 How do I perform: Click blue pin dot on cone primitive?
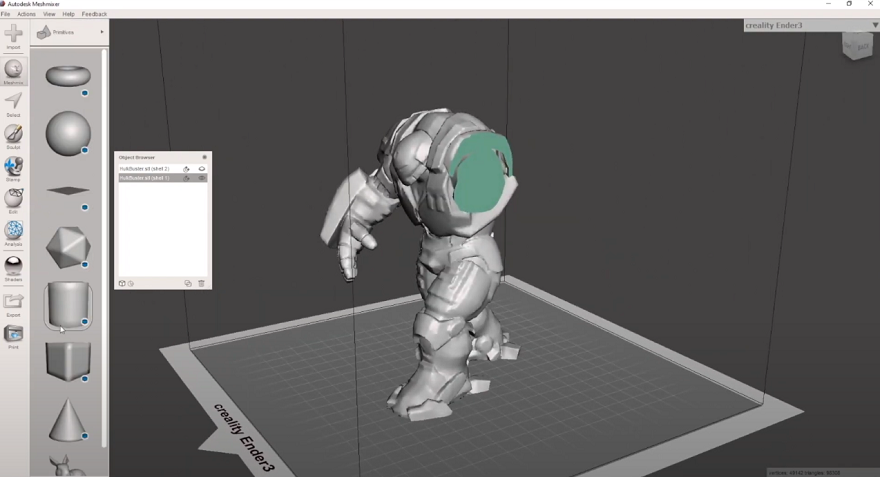click(x=85, y=436)
